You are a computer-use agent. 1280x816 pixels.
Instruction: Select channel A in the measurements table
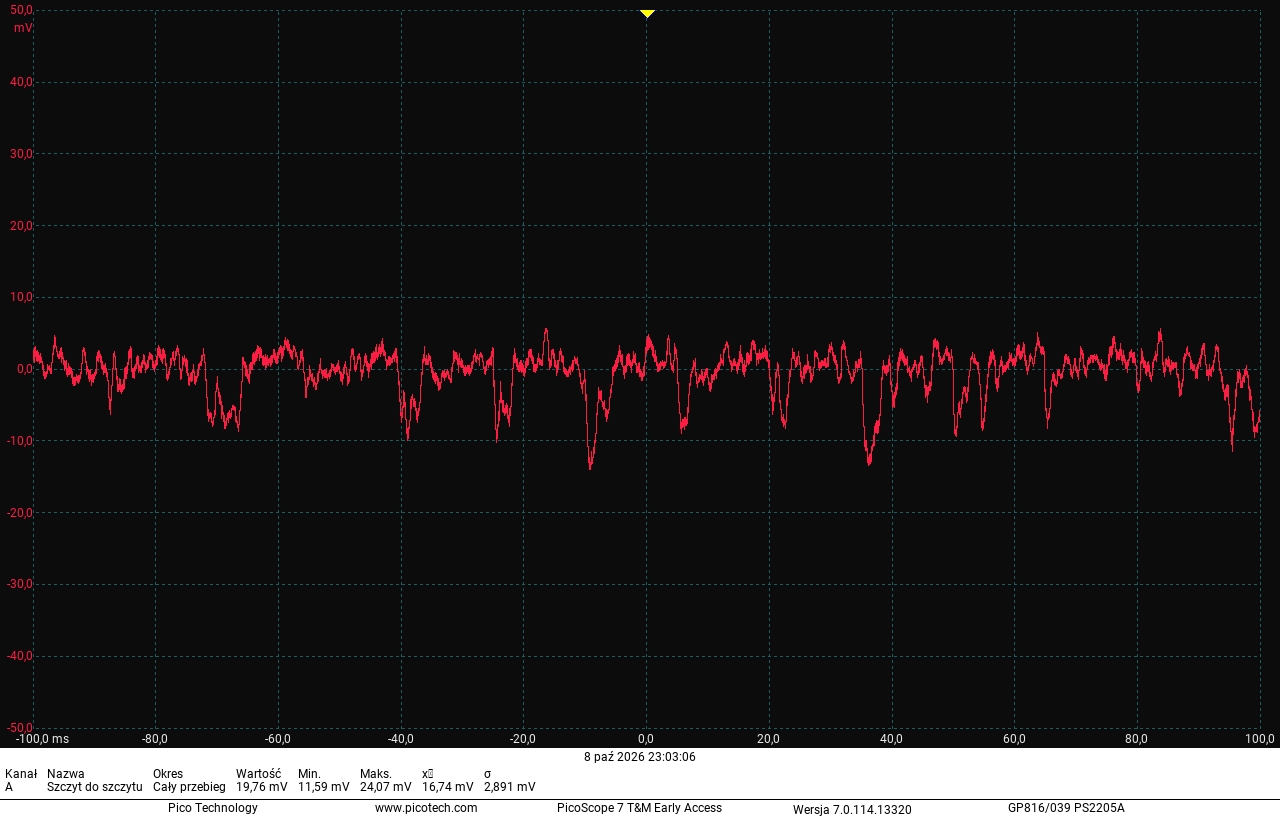[x=9, y=787]
